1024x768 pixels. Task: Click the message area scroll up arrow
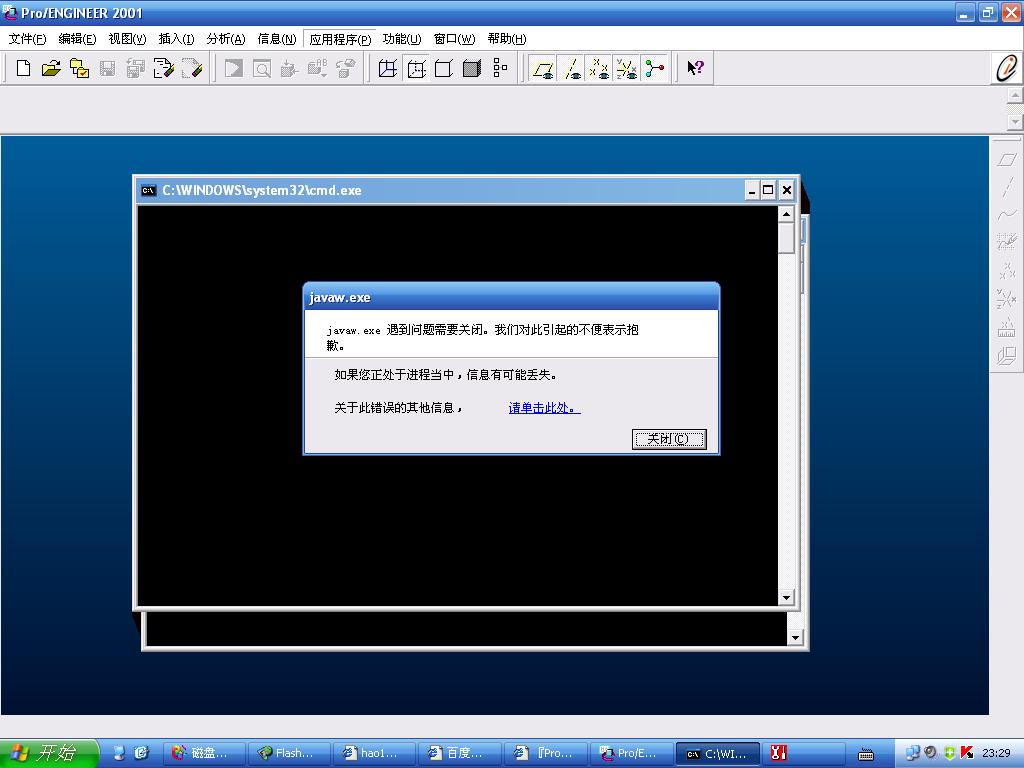(1014, 96)
